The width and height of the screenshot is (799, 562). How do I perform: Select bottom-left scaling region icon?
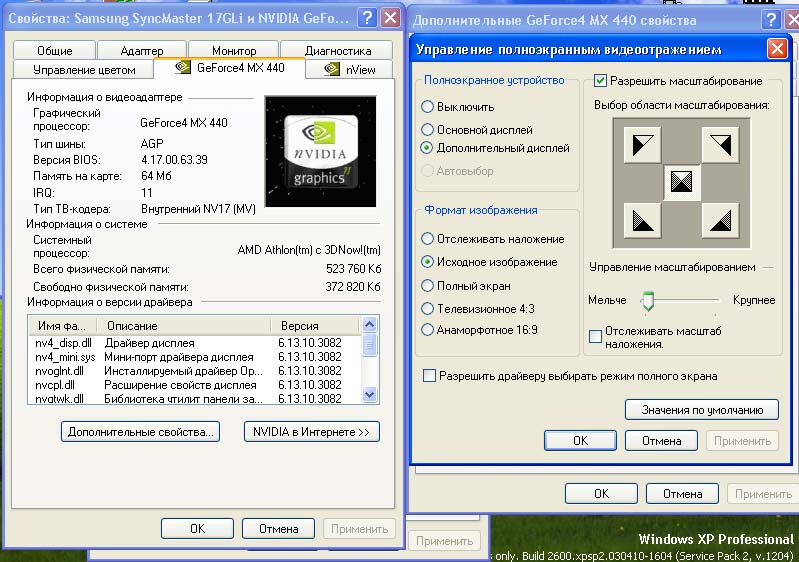pyautogui.click(x=643, y=220)
